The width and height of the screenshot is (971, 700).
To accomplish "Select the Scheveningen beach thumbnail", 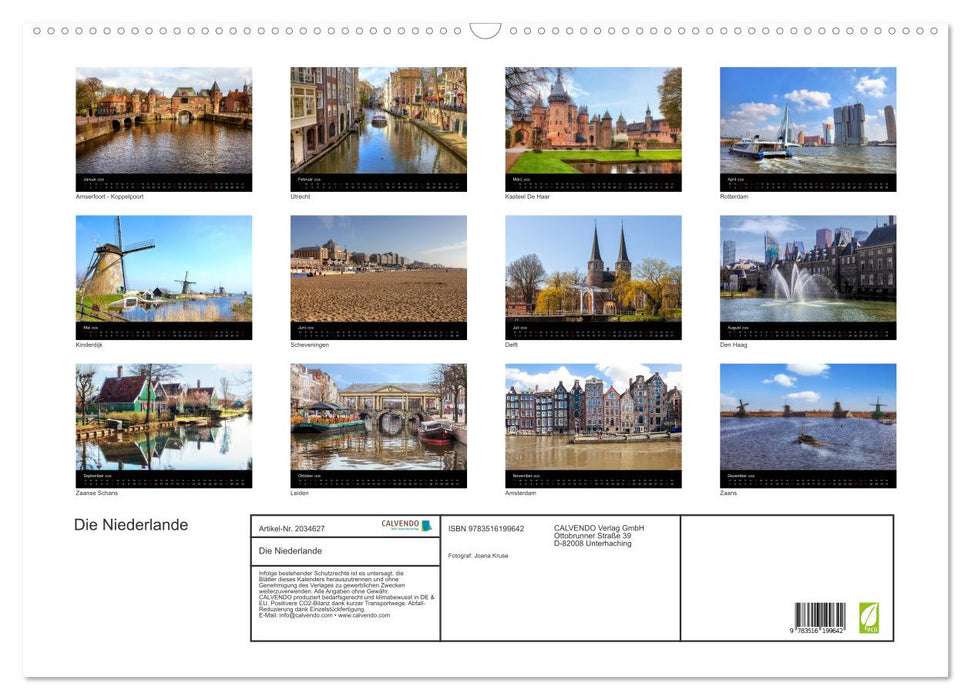I will click(x=378, y=270).
